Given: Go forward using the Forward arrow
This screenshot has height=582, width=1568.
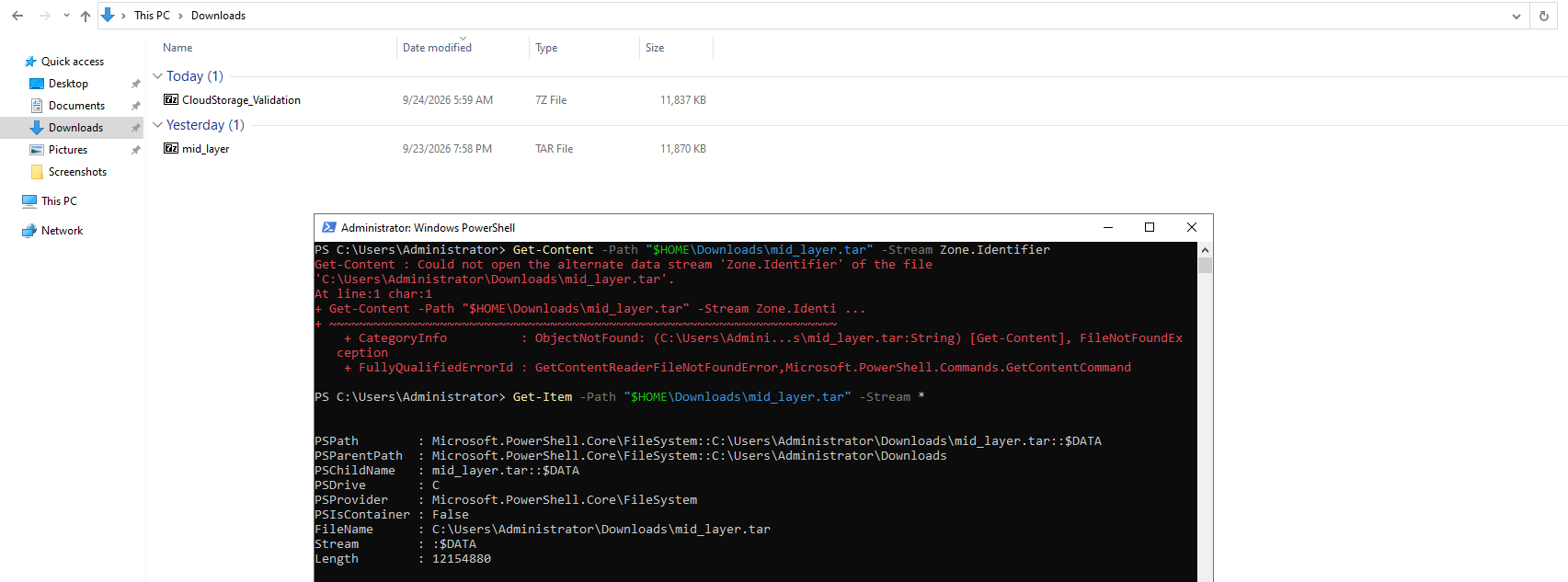Looking at the screenshot, I should point(44,16).
